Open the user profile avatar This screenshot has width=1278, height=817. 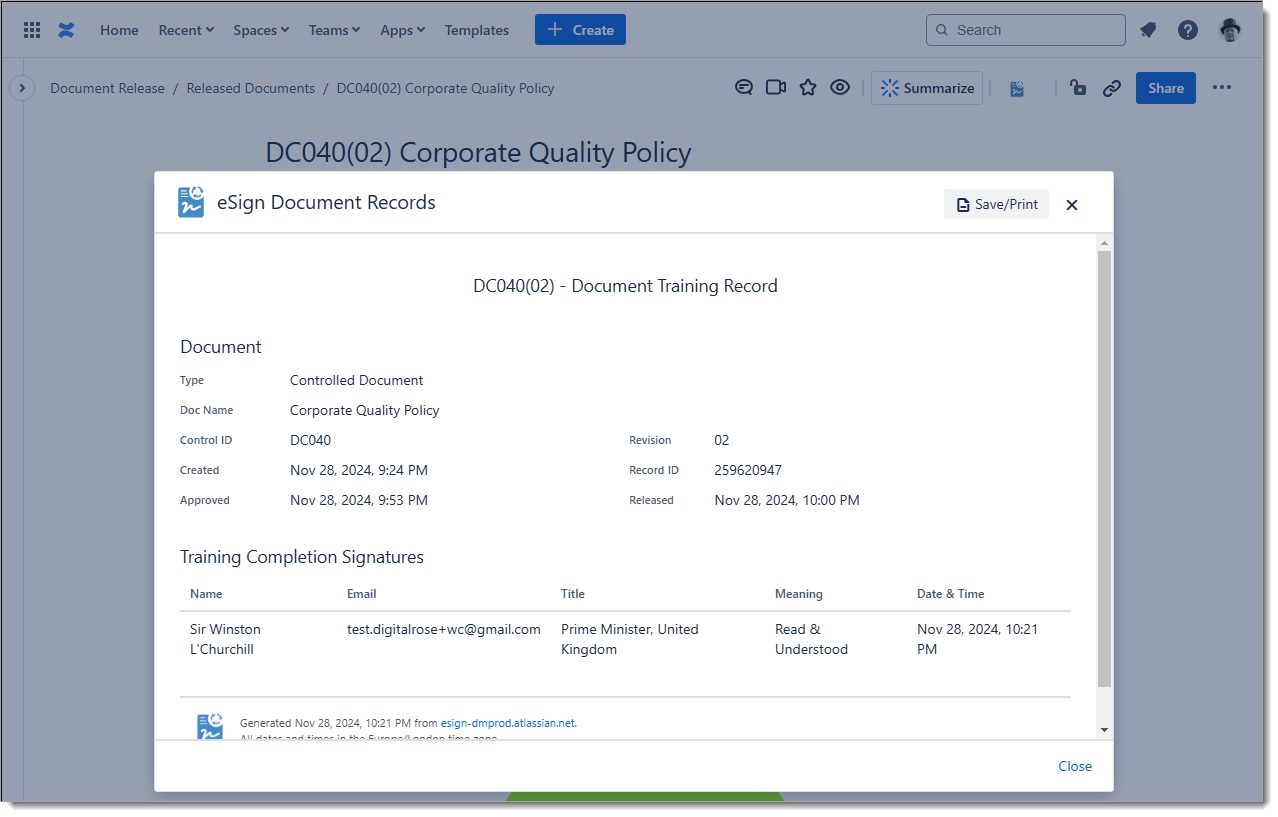coord(1230,30)
